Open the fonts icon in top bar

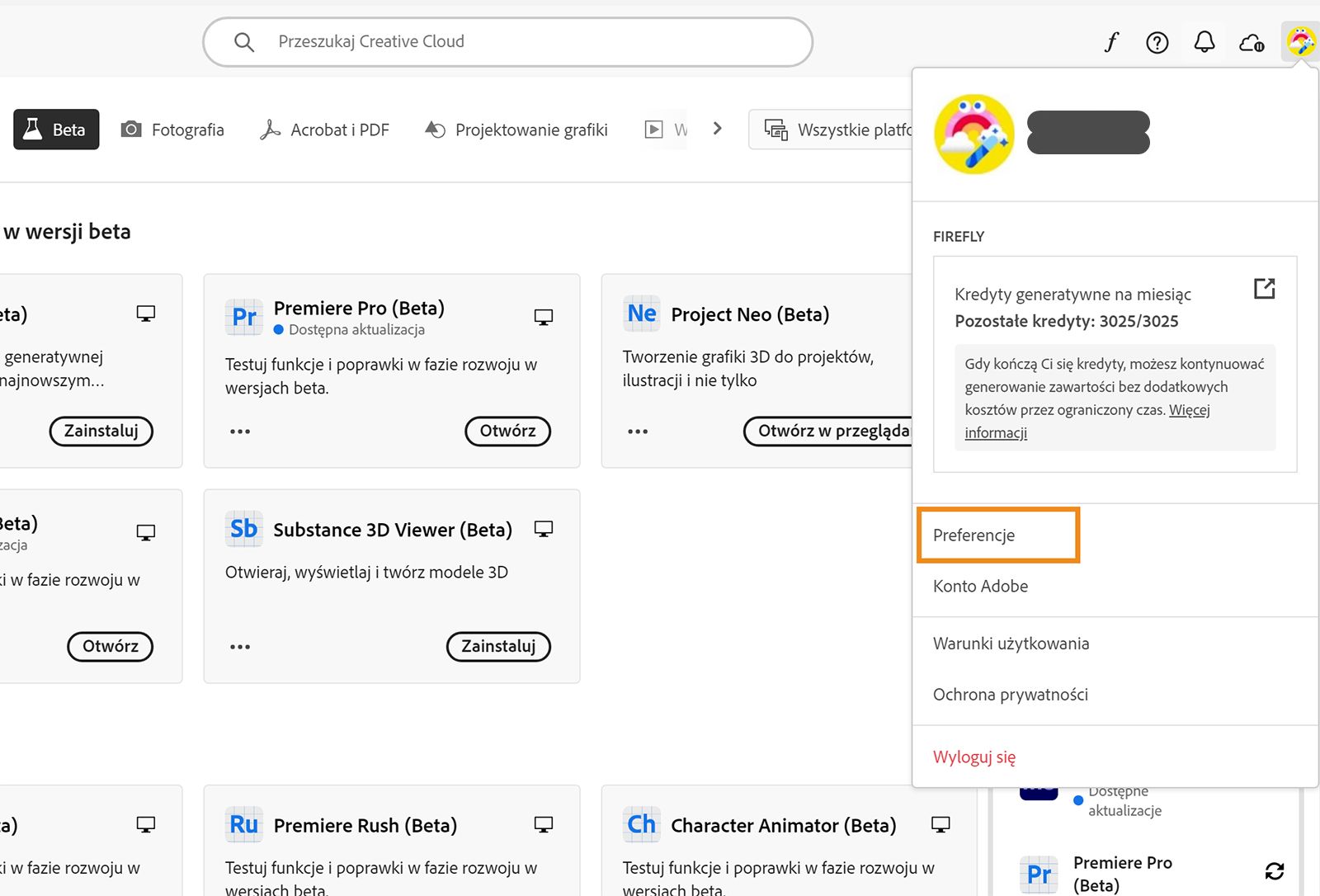(1111, 41)
